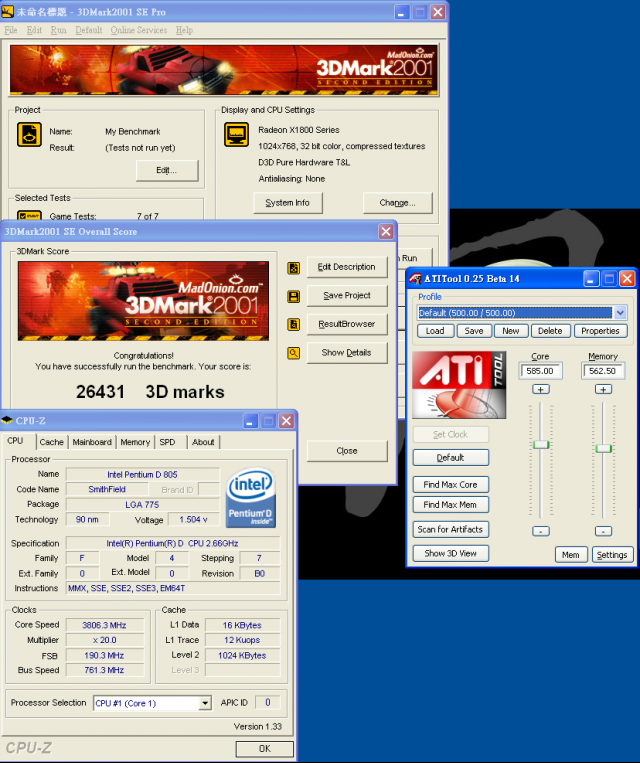Click the Mem button in ATITool

point(571,555)
